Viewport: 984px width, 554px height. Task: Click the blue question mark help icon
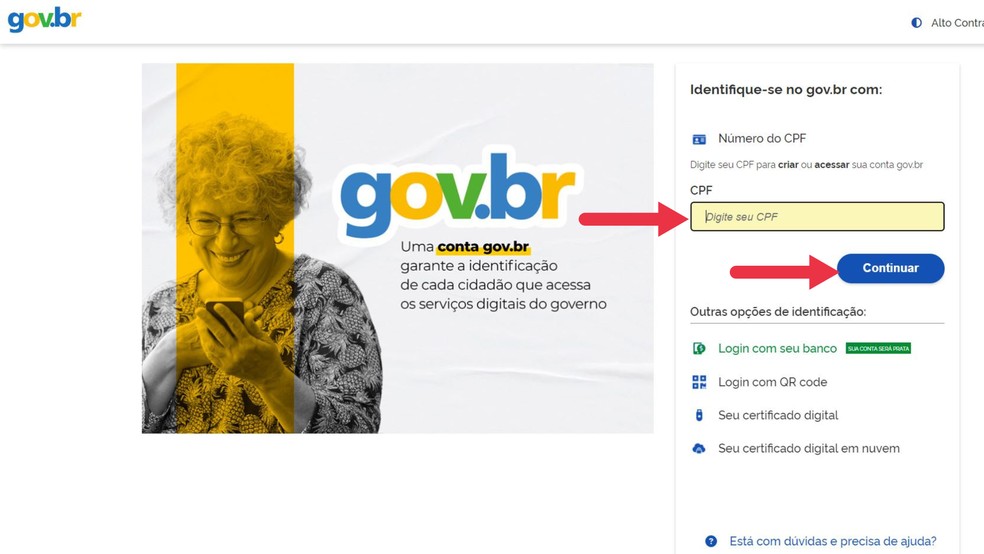point(710,541)
